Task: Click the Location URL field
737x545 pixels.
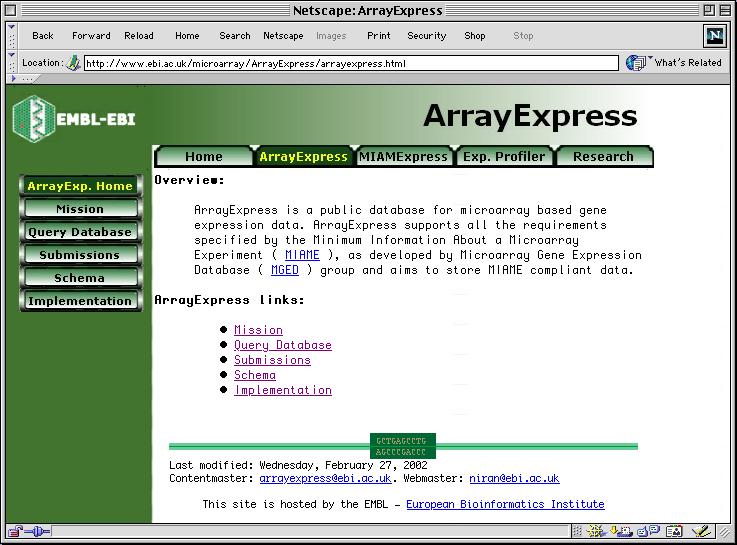Action: coord(351,63)
